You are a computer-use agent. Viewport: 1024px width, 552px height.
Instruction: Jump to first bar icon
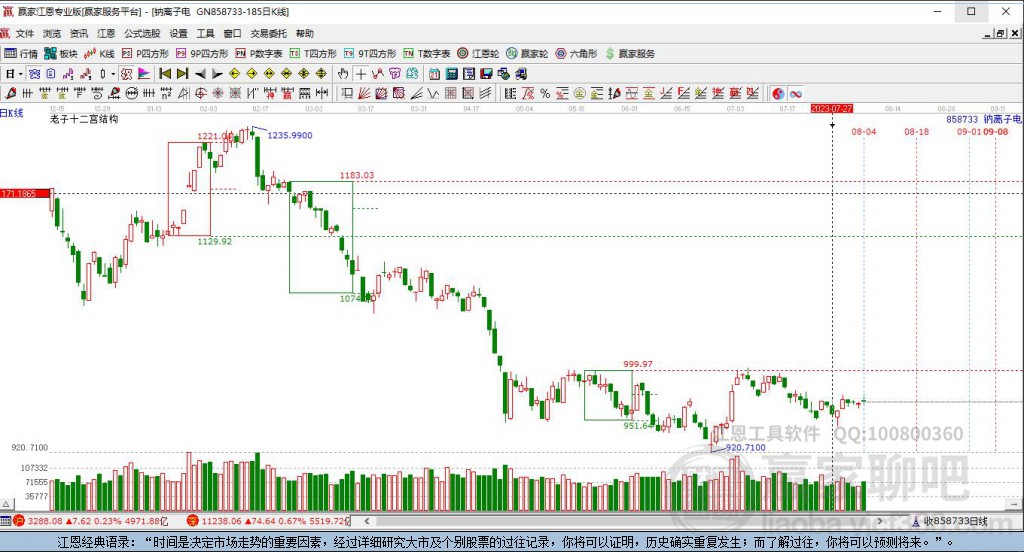165,74
